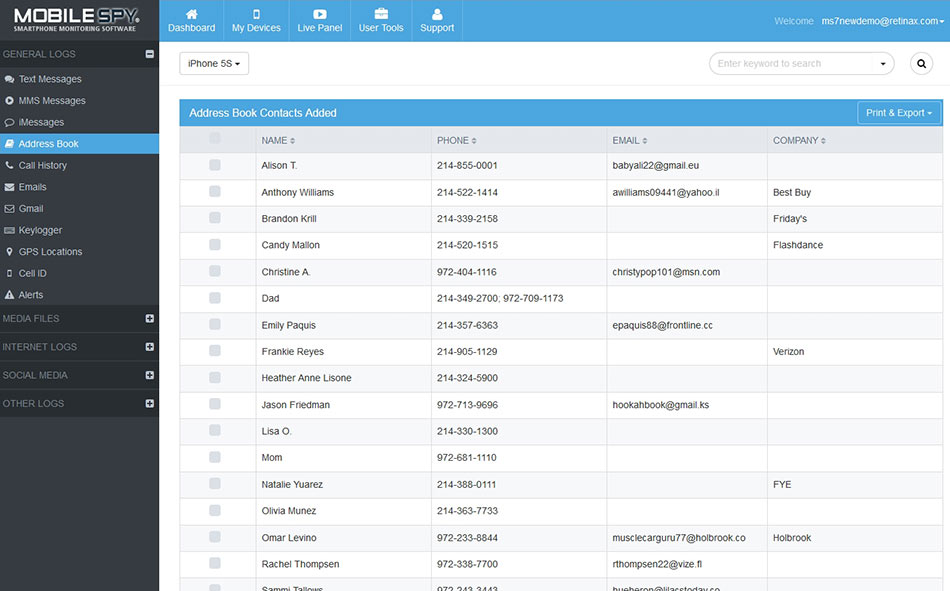Click the My Devices phone icon
Viewport: 950px width, 591px height.
tap(256, 15)
